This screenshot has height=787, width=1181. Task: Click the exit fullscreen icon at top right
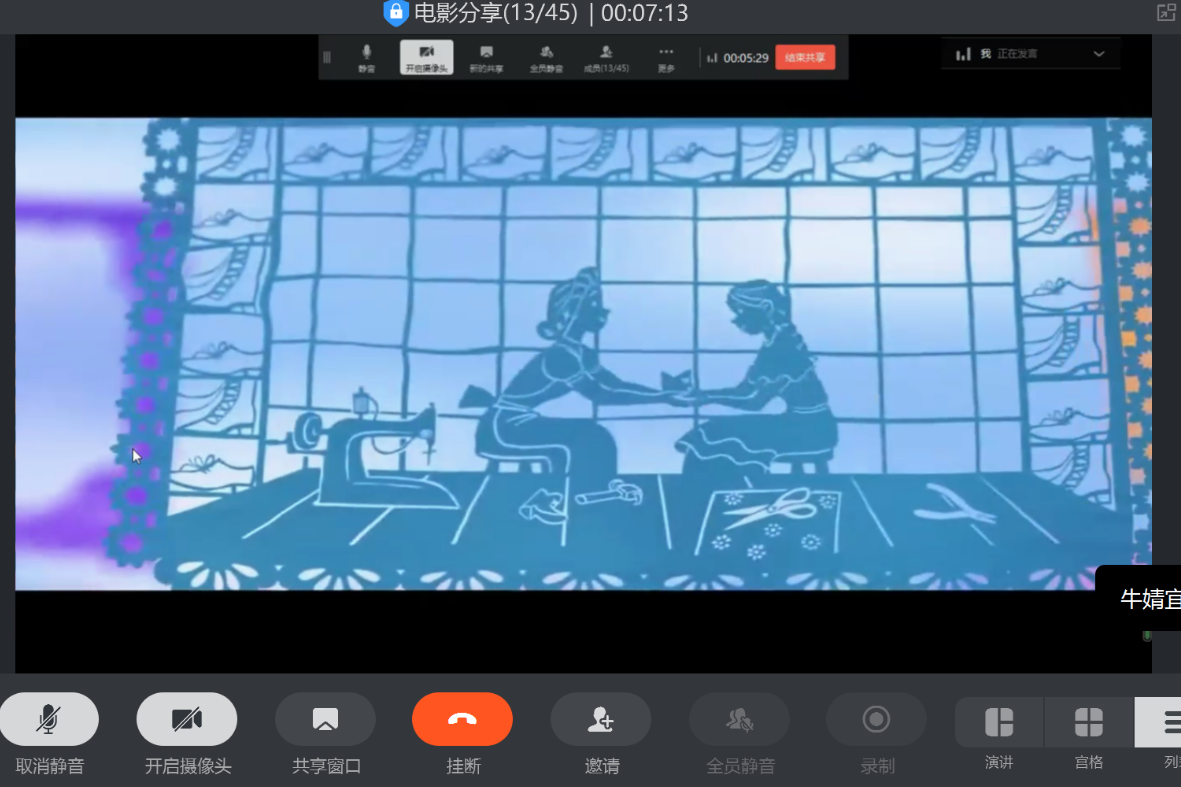[1166, 12]
